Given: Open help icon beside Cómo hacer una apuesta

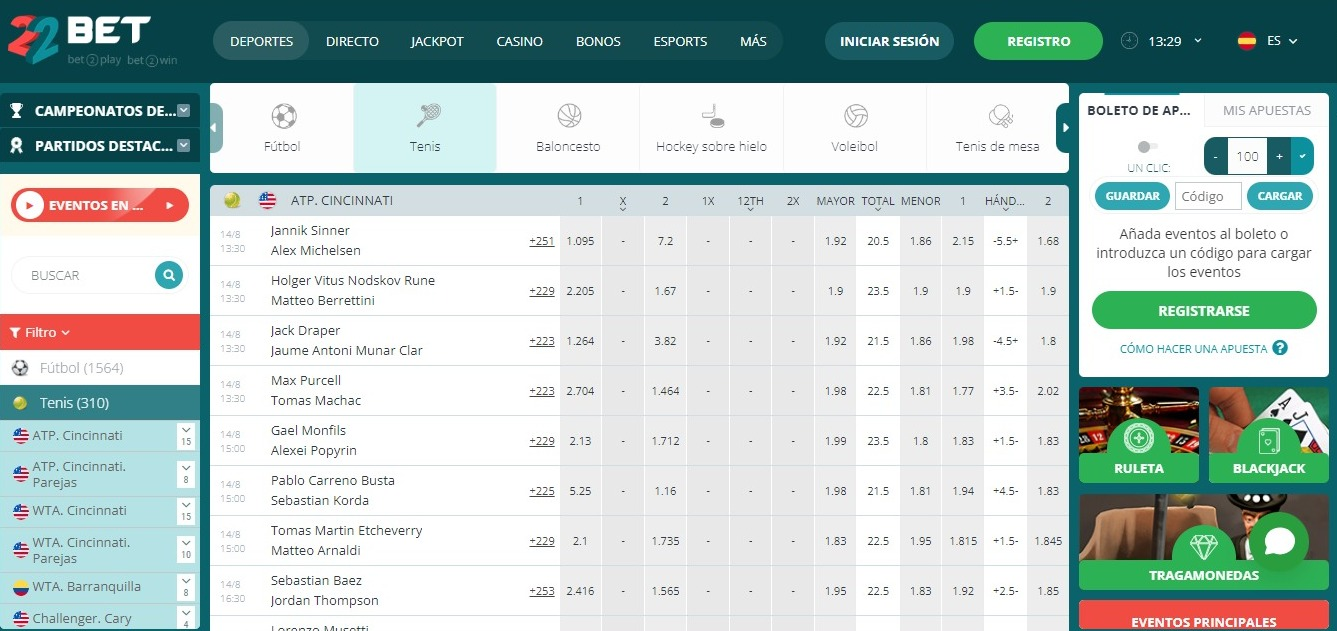Looking at the screenshot, I should [1279, 349].
